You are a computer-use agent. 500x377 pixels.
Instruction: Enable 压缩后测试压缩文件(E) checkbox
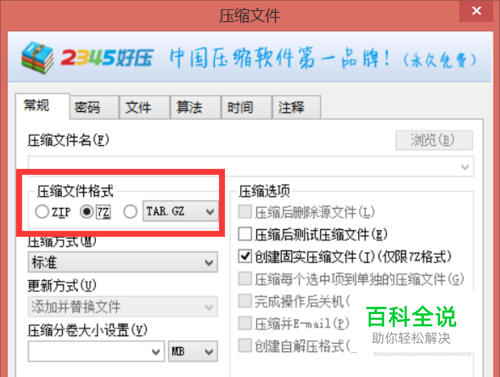pos(245,234)
